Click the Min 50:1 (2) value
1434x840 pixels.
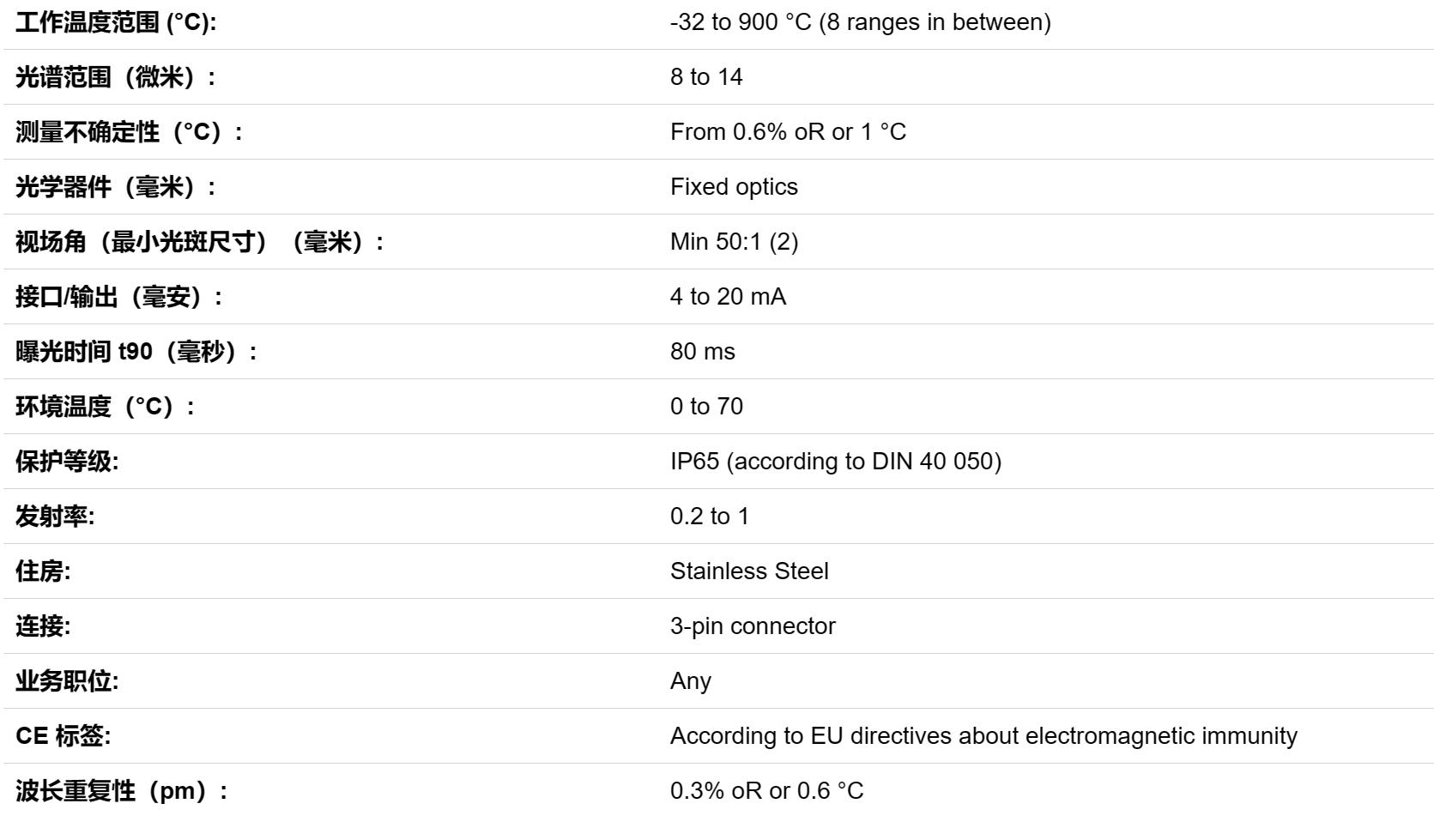pos(734,242)
